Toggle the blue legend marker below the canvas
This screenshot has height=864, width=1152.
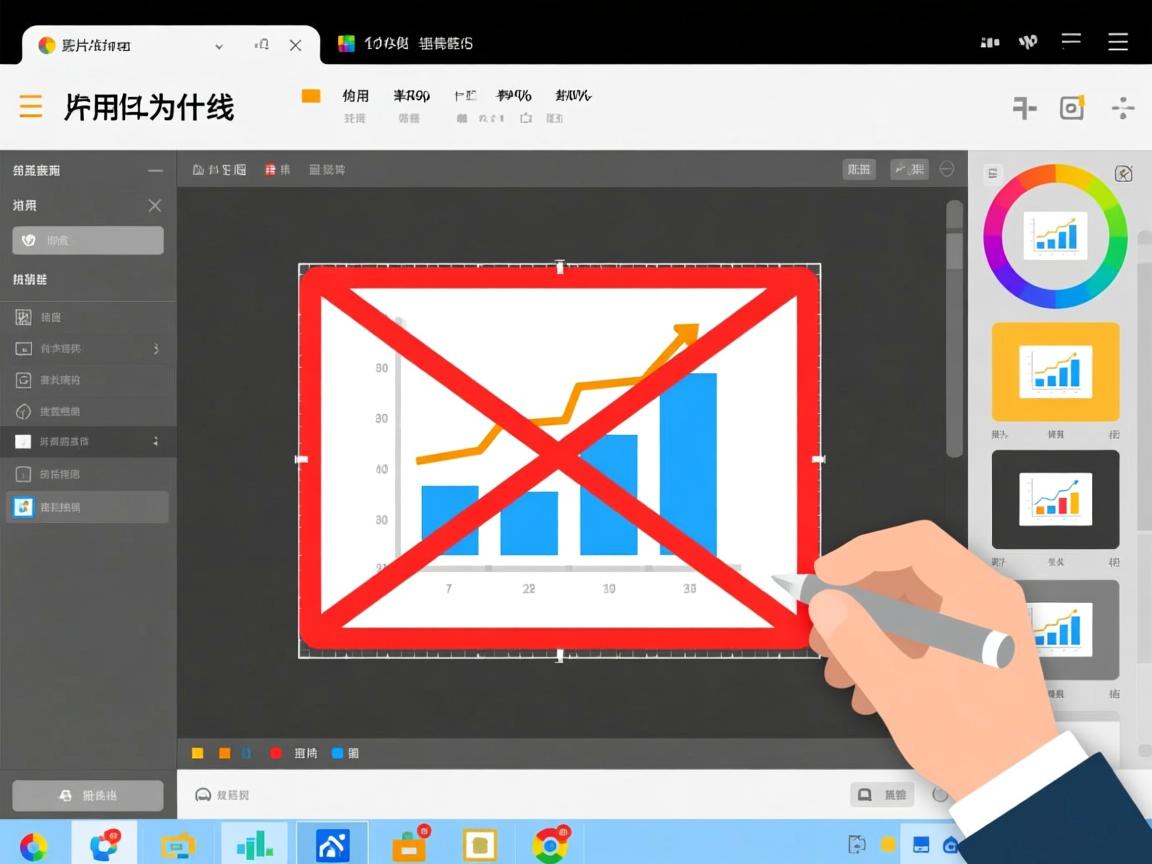pos(337,753)
